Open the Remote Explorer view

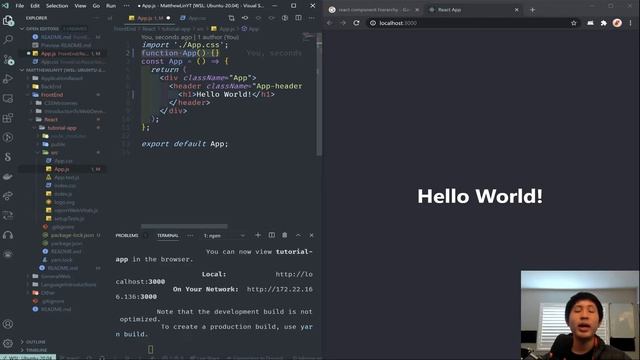[8, 98]
